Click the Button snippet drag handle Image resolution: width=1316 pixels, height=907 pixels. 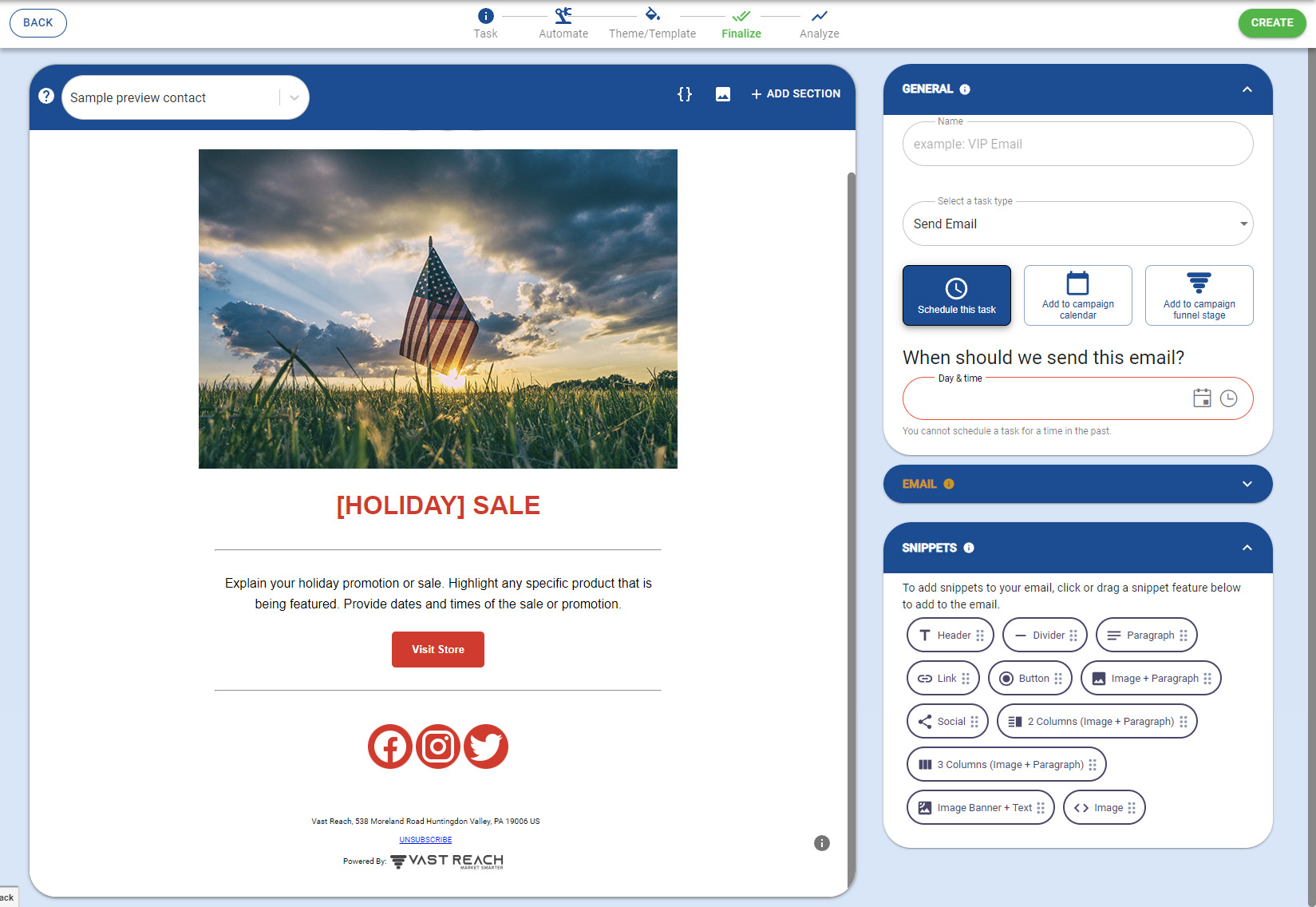[1058, 679]
